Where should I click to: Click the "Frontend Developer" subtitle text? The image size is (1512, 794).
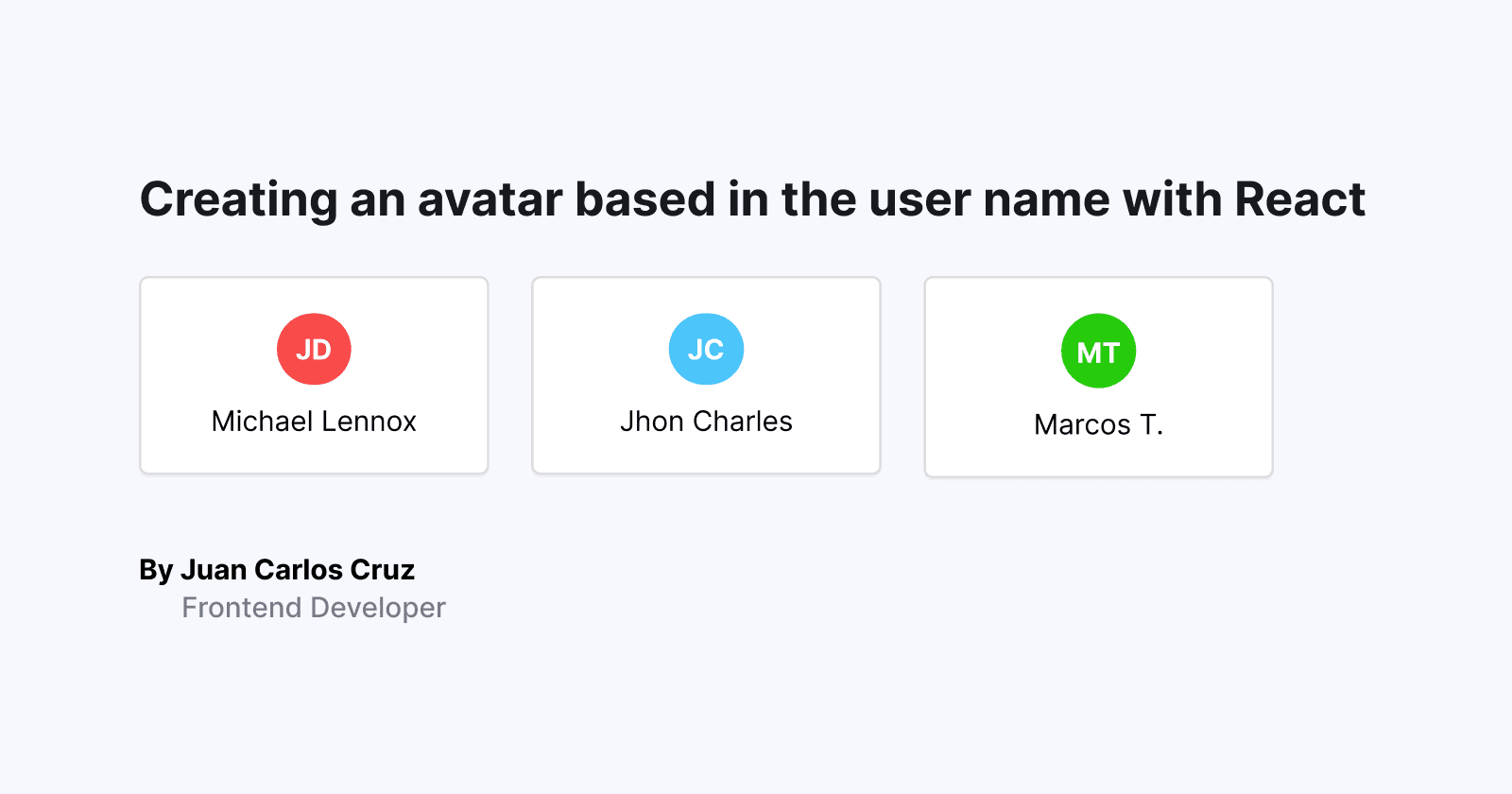(x=313, y=608)
